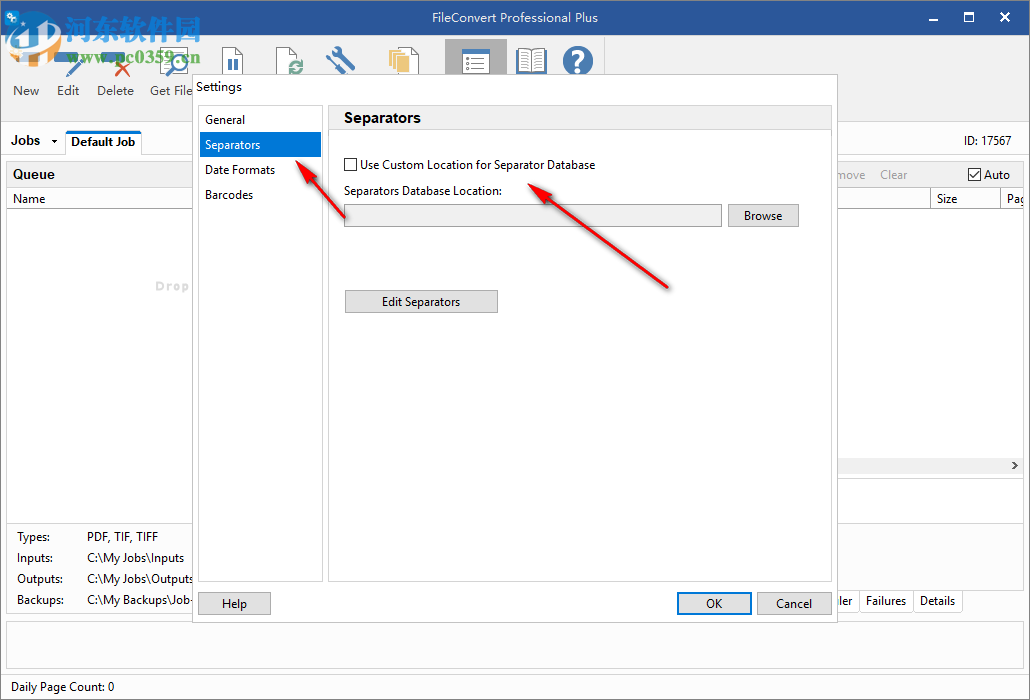Click the 'C:\My Jobs\Outputs' path text
The height and width of the screenshot is (700, 1030).
[139, 579]
